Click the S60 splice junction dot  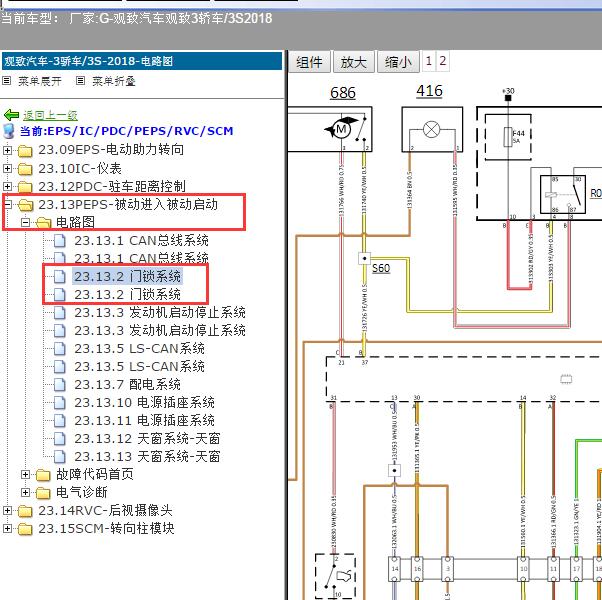(364, 258)
